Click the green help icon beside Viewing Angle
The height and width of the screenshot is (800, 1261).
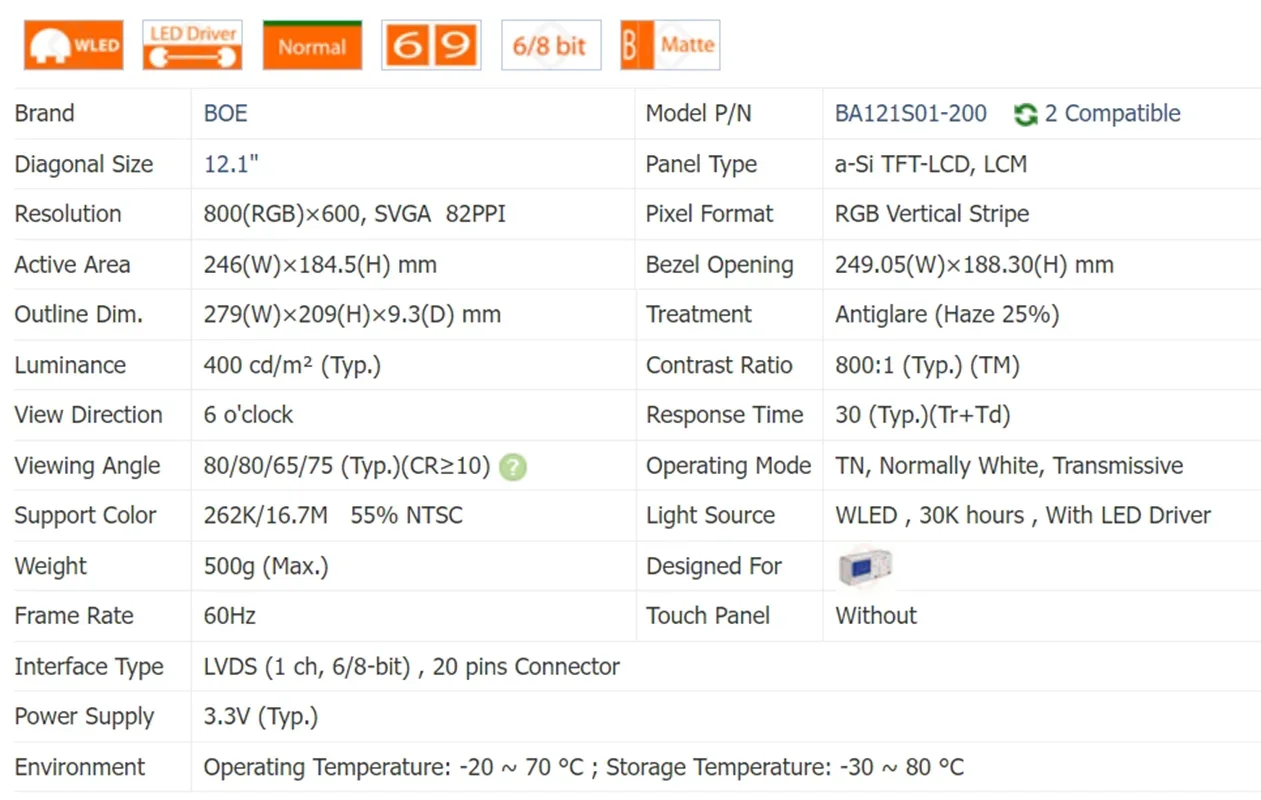(x=513, y=467)
